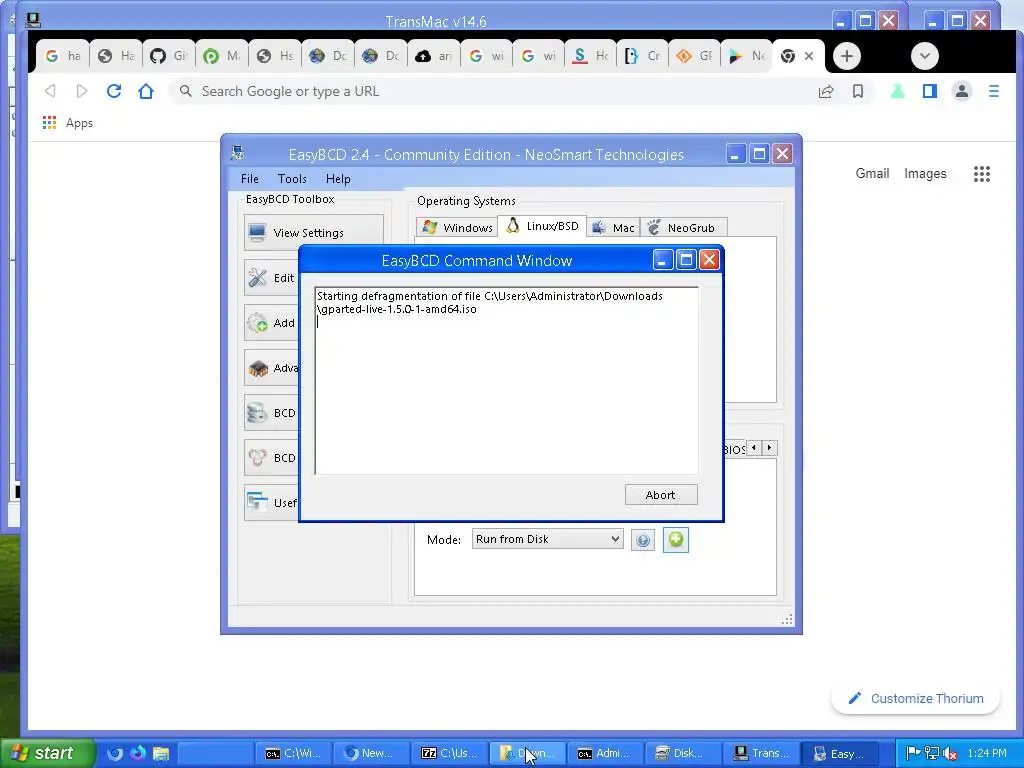
Task: Open EasyBCD Help menu
Action: pyautogui.click(x=338, y=179)
